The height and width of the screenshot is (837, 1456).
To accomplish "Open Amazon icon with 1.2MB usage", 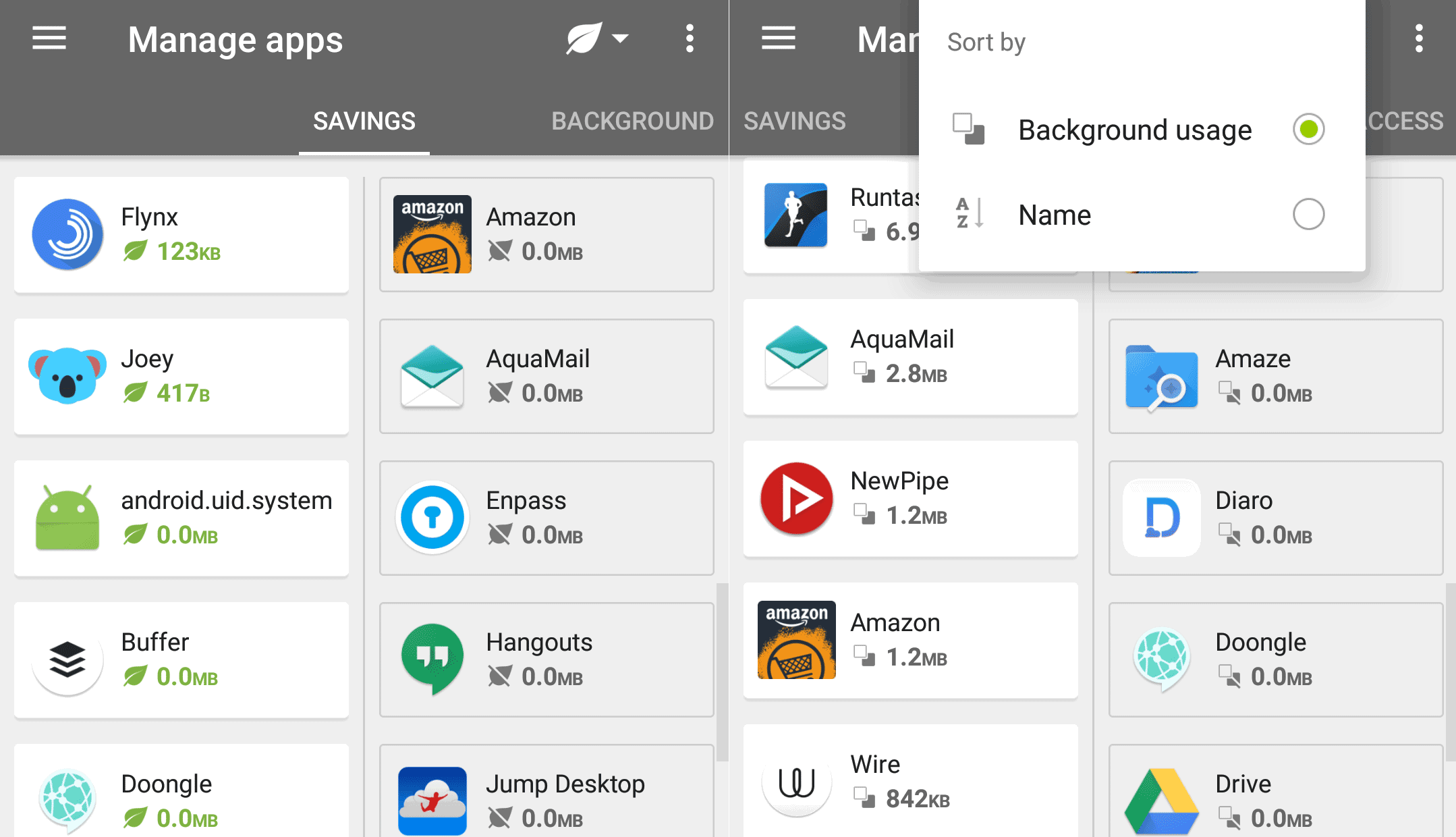I will click(797, 640).
